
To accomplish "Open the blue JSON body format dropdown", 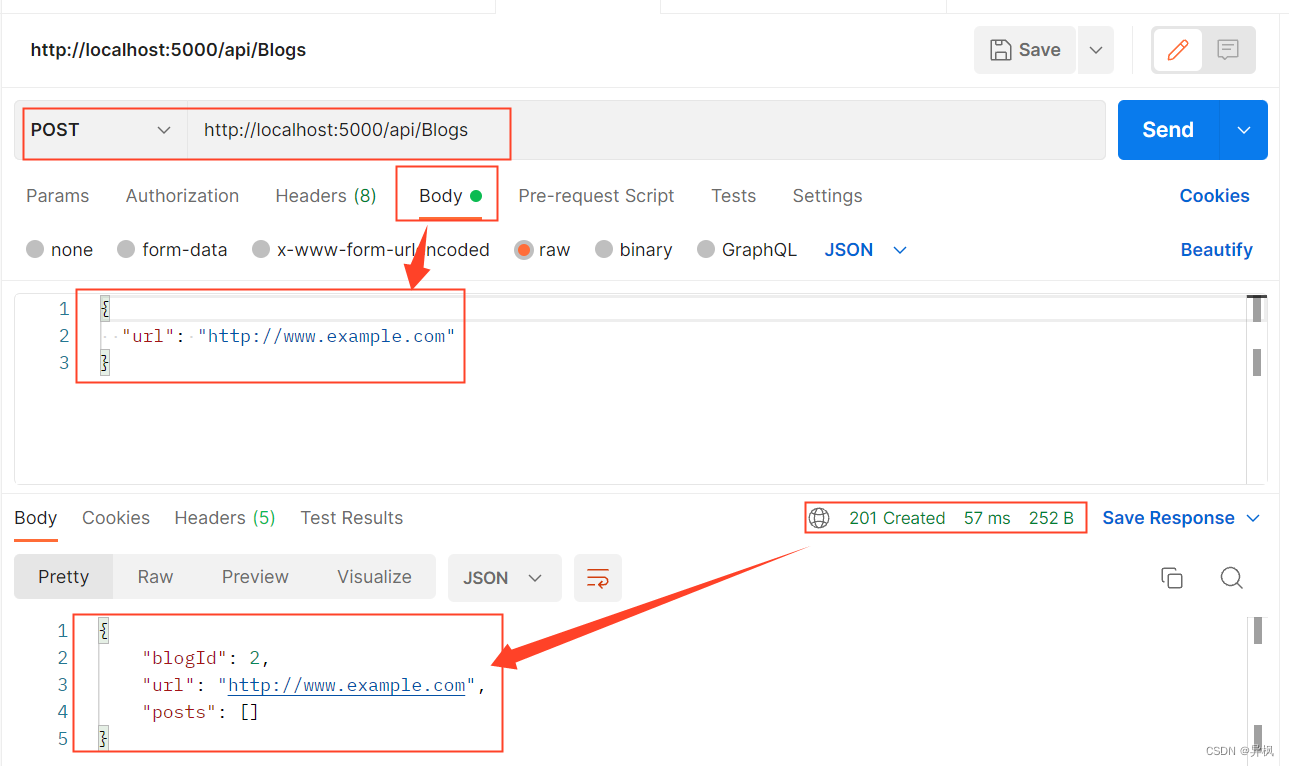I will (865, 250).
